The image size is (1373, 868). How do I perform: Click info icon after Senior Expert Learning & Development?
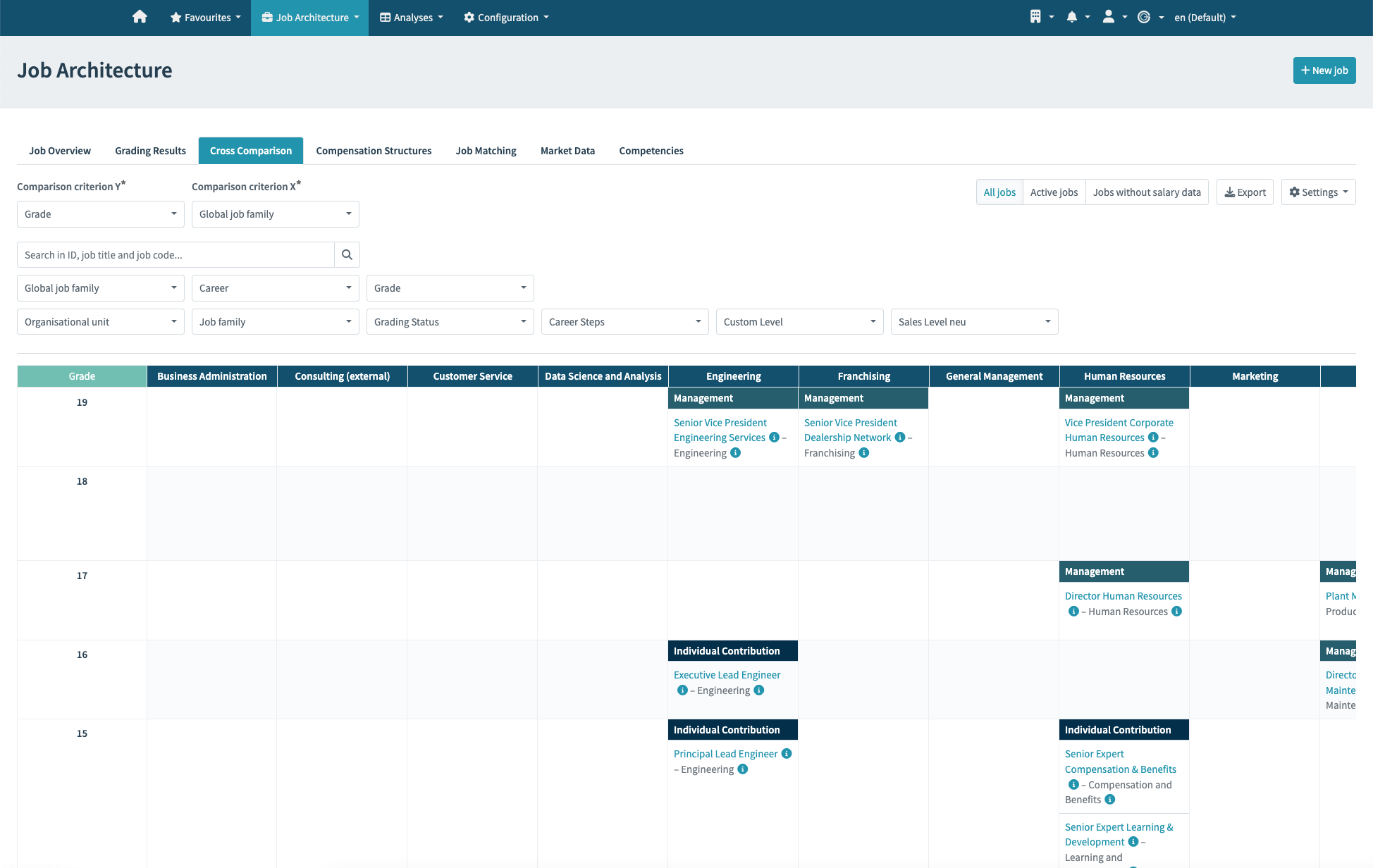1133,842
